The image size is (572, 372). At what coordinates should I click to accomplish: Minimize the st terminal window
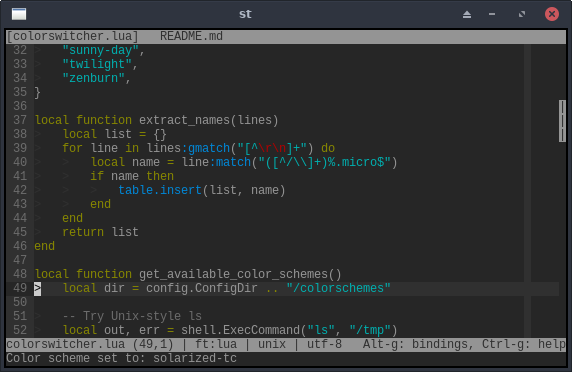pos(492,14)
